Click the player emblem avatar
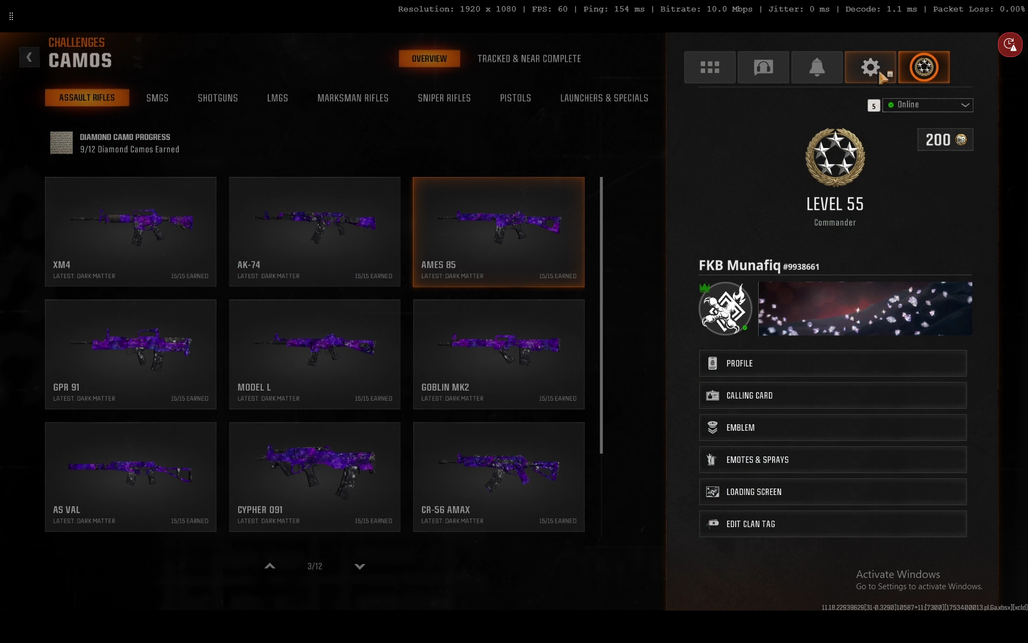This screenshot has width=1028, height=643. 725,309
